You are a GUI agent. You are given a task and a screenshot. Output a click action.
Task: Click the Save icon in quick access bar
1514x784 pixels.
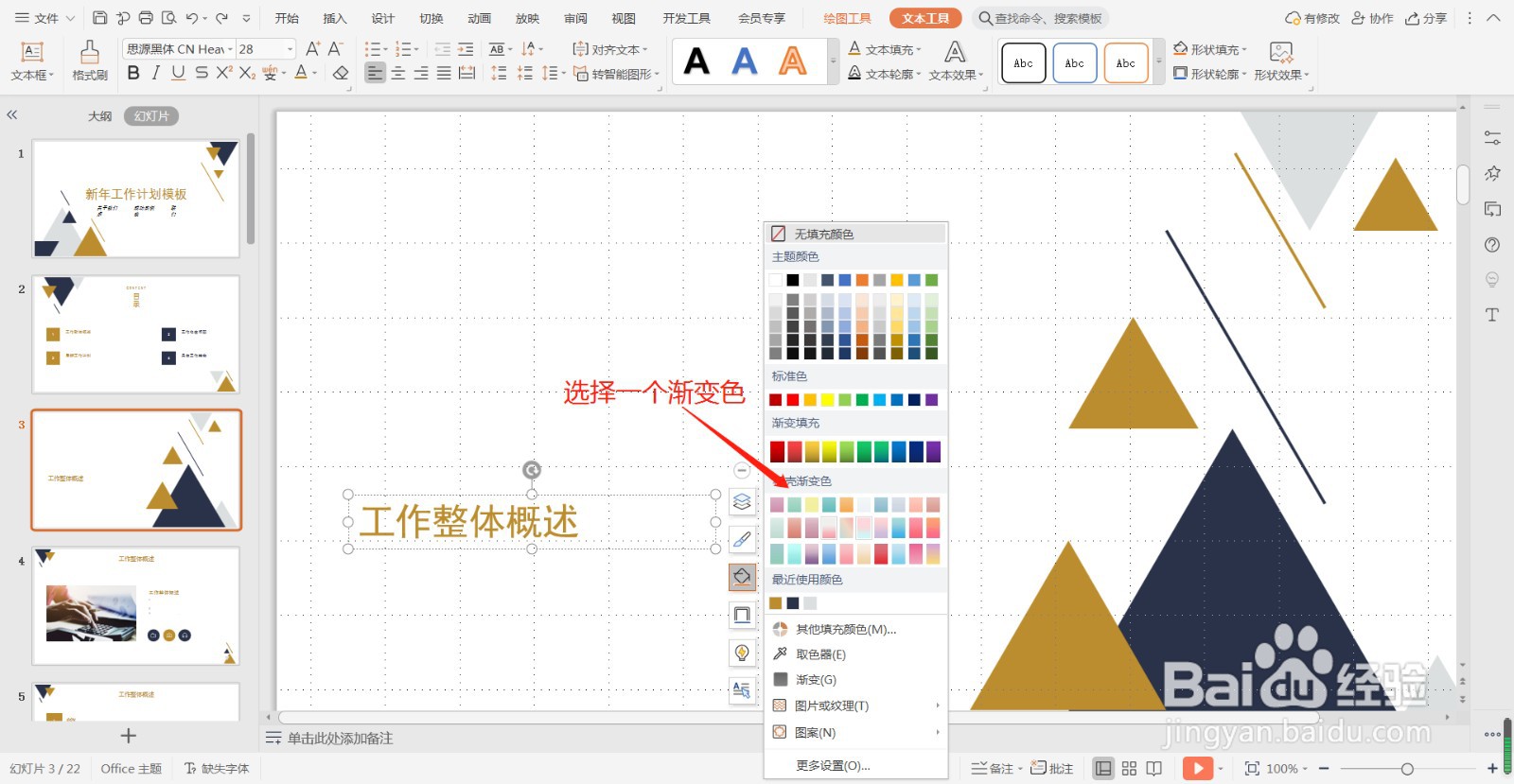[x=100, y=18]
